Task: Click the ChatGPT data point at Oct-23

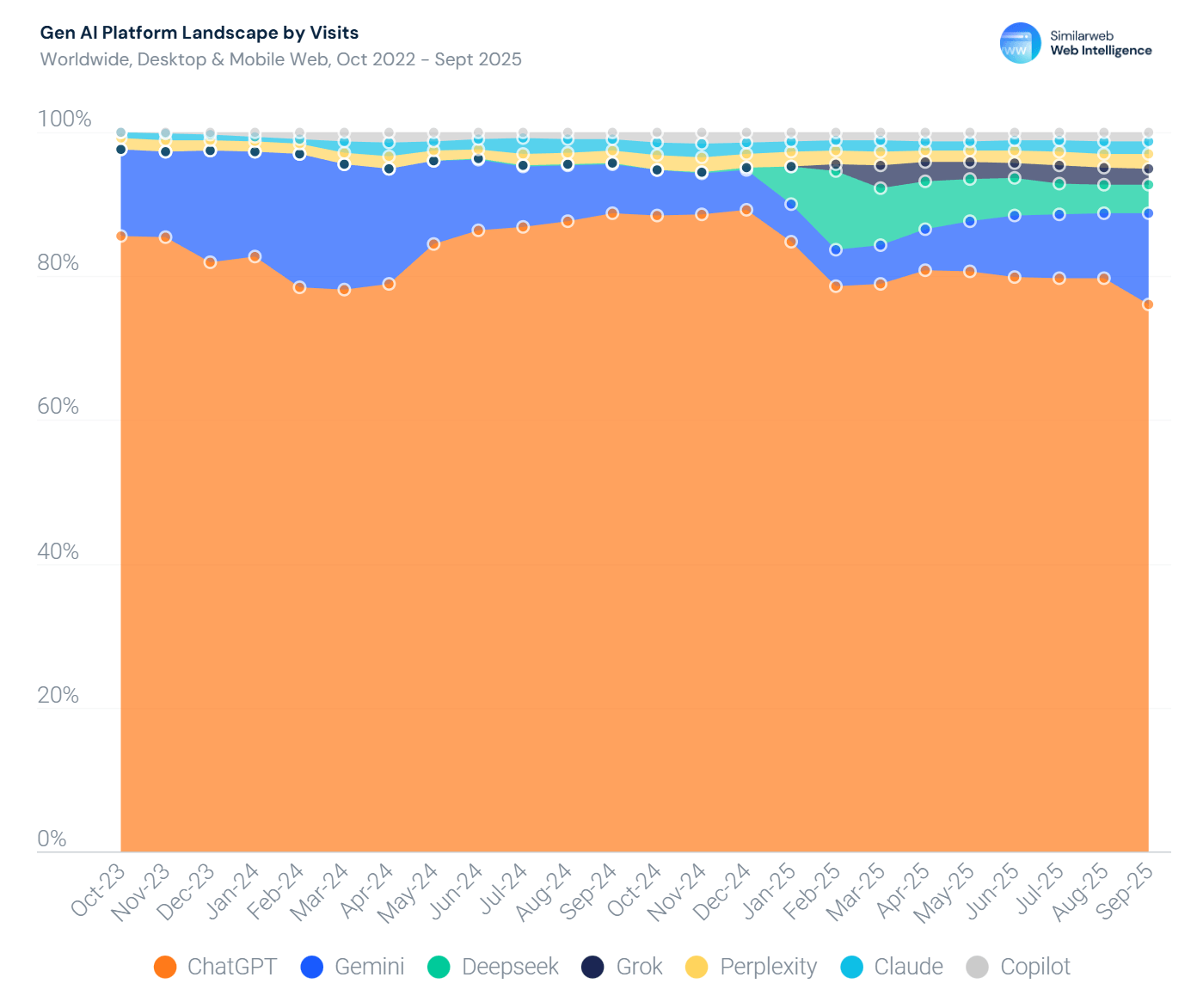Action: coord(121,236)
